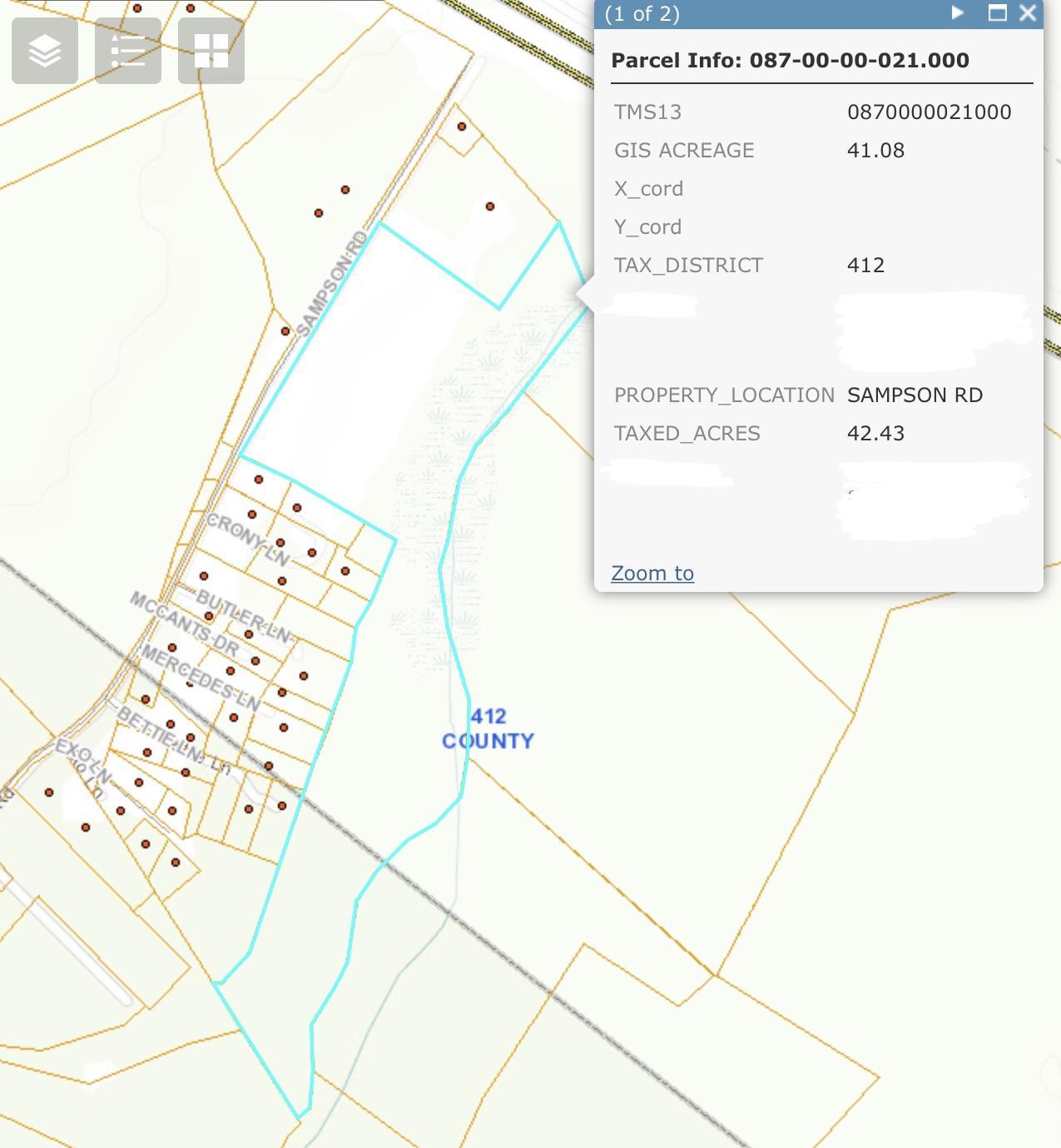
Task: Click the GIS ACREAGE field label
Action: tap(684, 151)
